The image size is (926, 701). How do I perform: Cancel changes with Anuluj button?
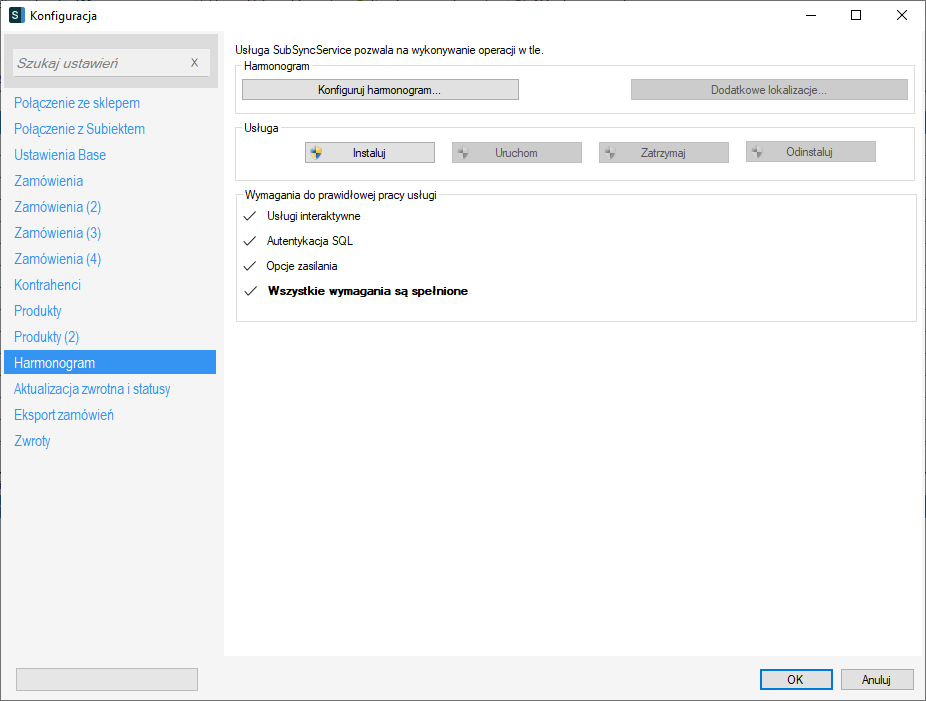pos(876,680)
